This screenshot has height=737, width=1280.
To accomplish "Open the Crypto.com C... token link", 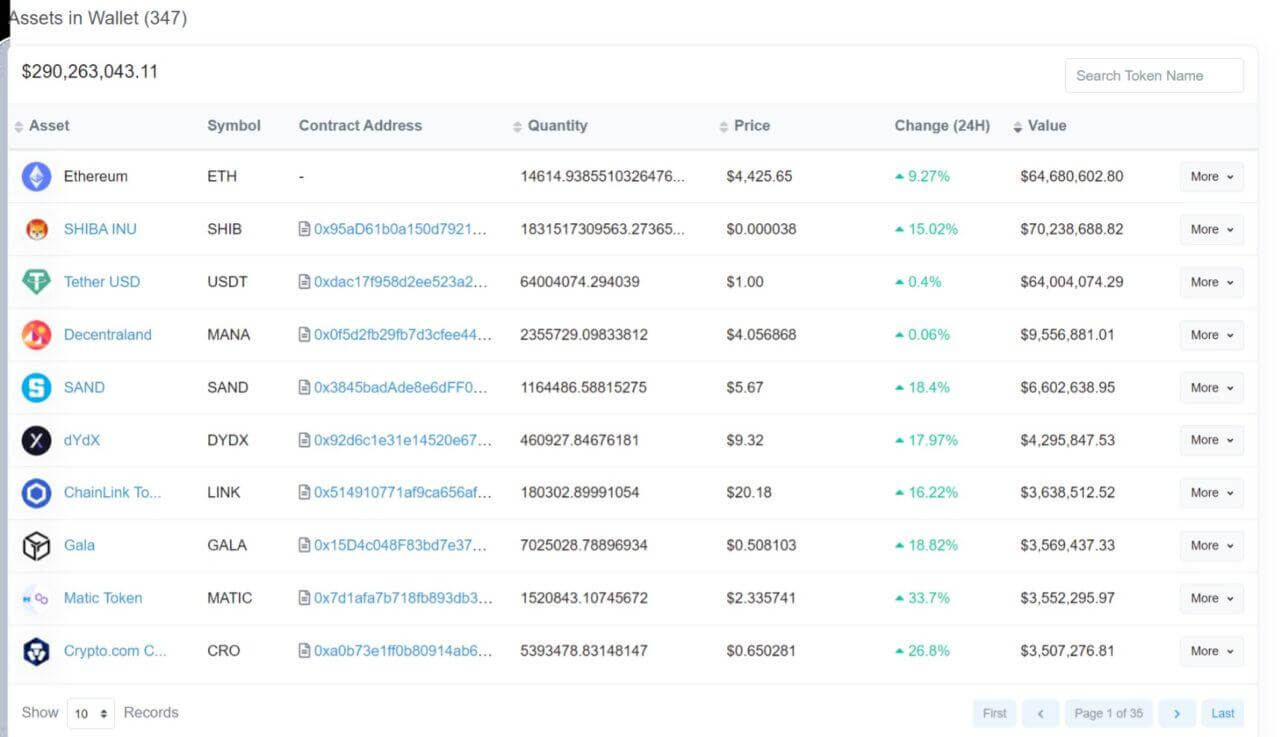I will click(115, 651).
